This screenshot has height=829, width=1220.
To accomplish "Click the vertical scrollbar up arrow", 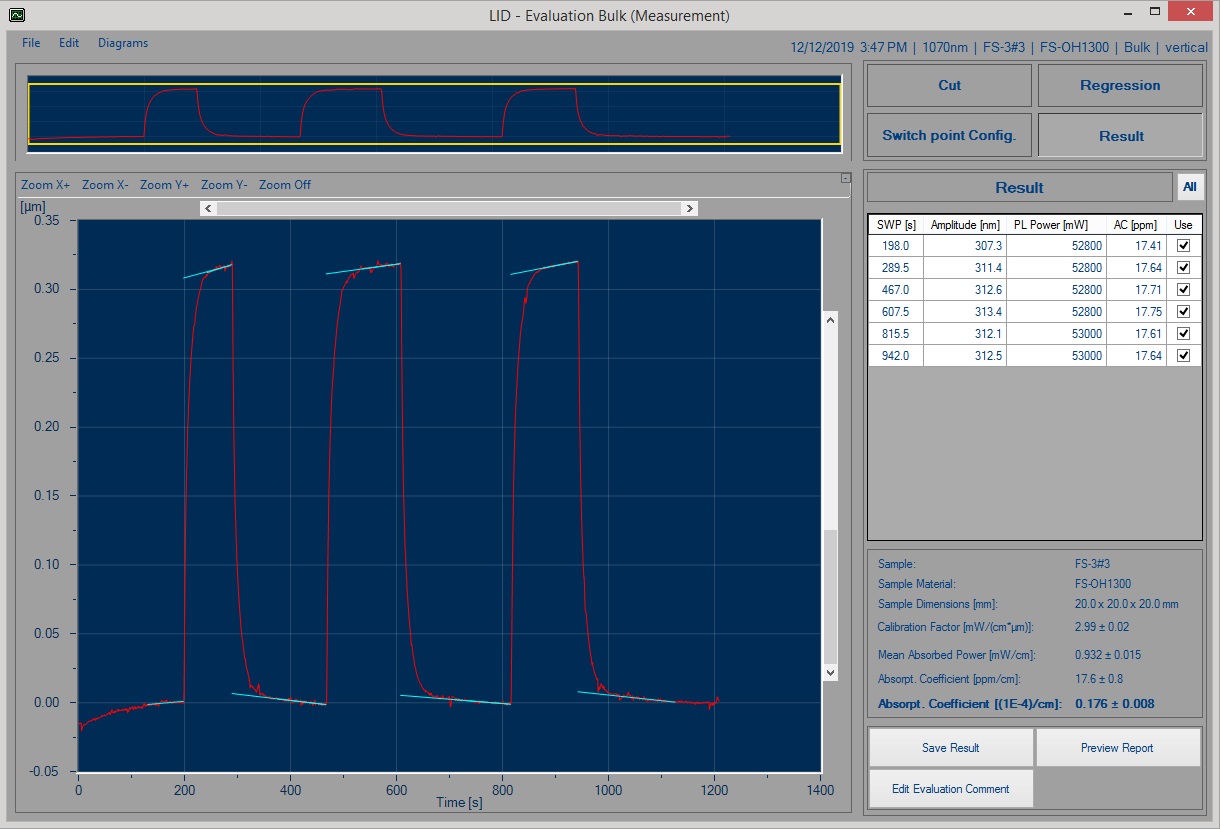I will tap(829, 319).
